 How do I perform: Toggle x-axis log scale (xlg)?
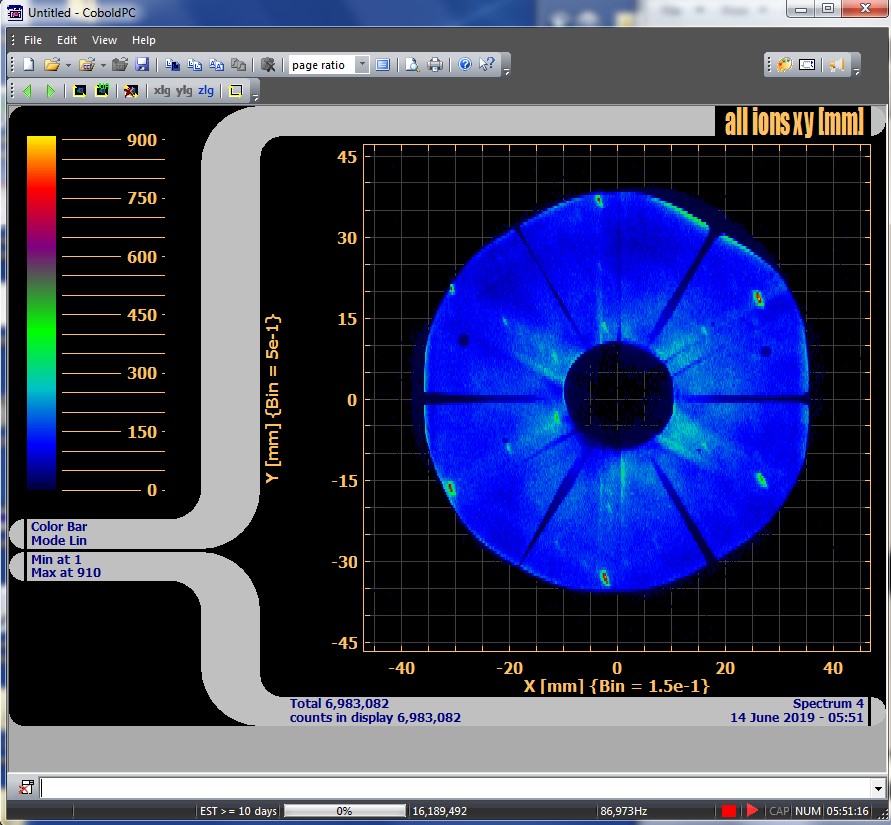(161, 91)
